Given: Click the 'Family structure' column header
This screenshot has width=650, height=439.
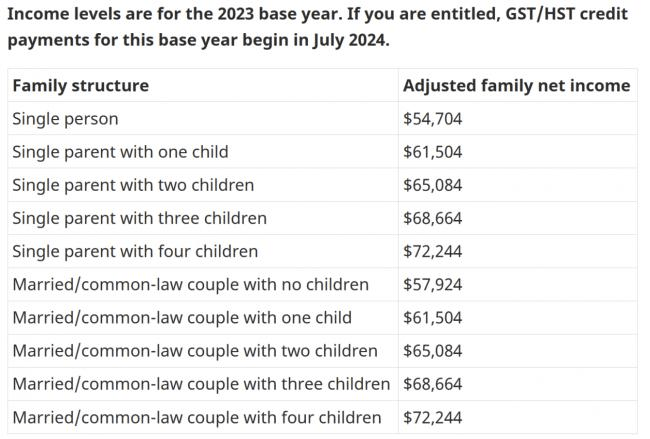Looking at the screenshot, I should pos(80,86).
